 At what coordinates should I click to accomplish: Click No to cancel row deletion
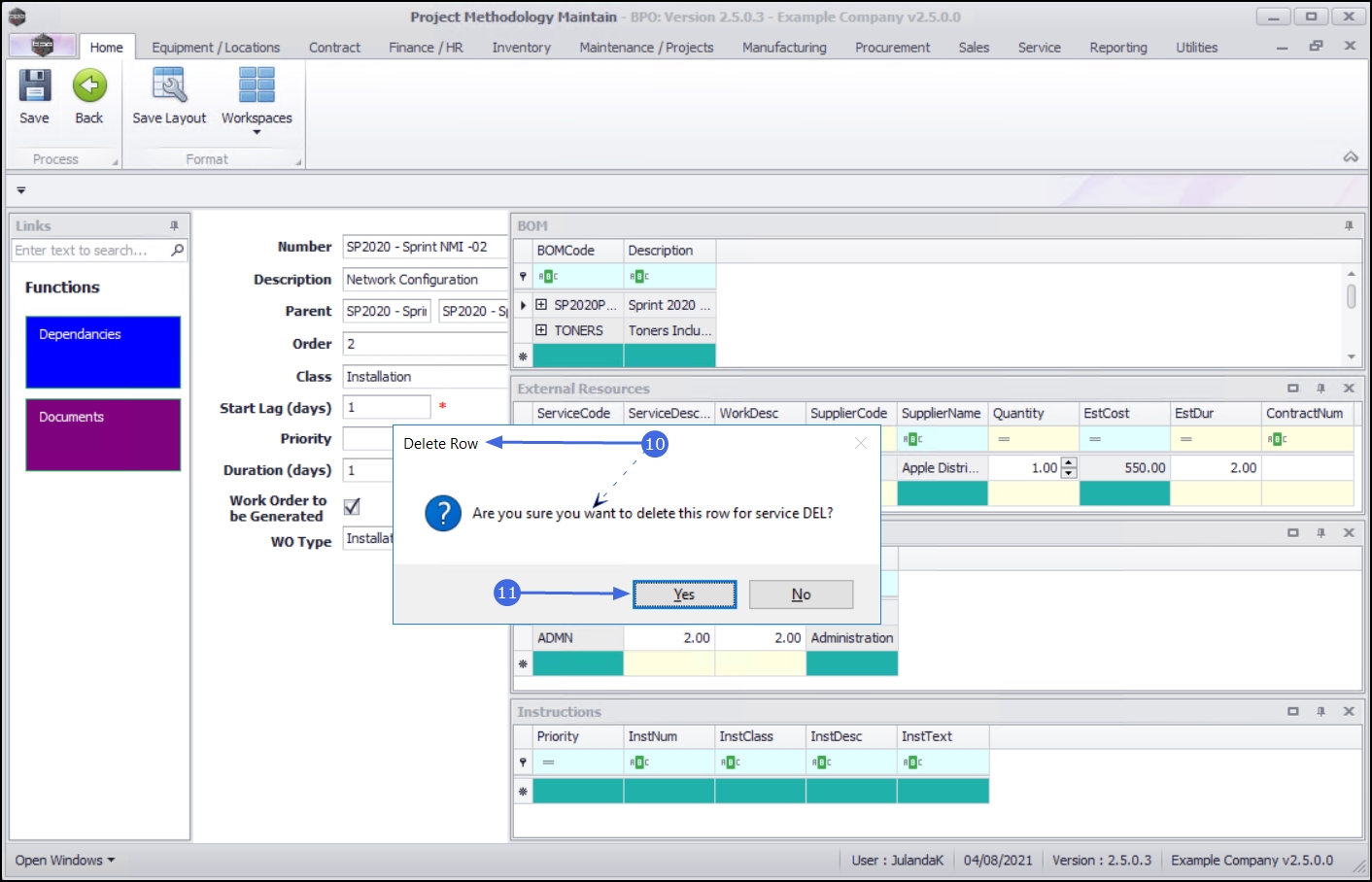[801, 594]
